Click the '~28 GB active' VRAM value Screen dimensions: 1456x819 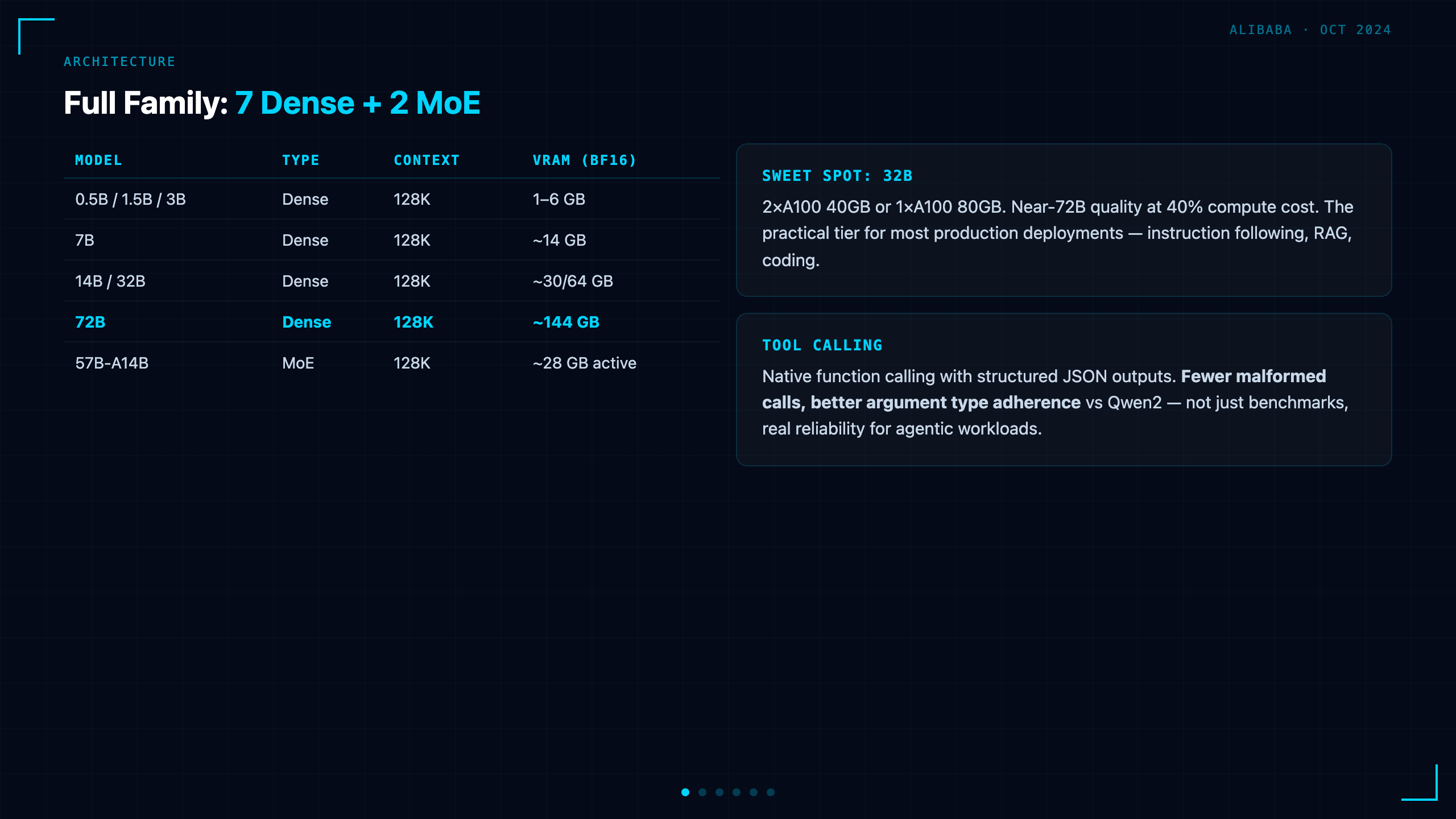tap(584, 363)
